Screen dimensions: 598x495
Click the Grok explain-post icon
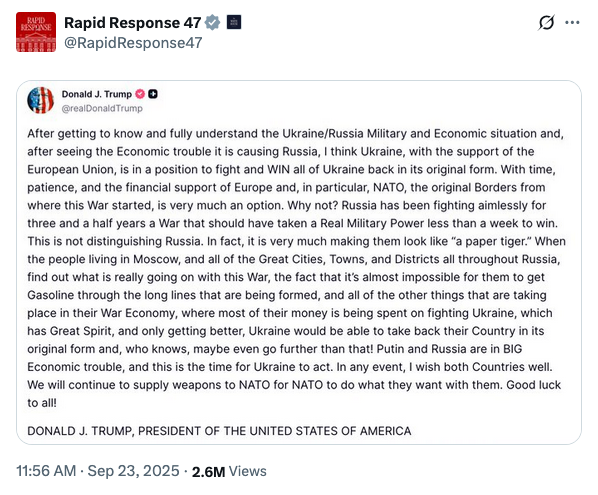[x=546, y=23]
